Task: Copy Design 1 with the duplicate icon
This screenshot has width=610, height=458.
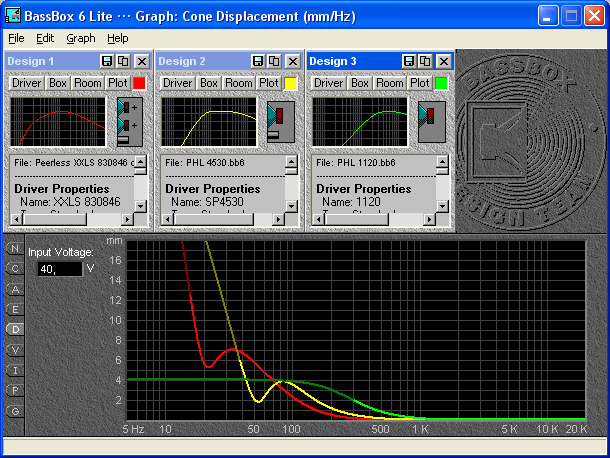Action: pyautogui.click(x=123, y=61)
